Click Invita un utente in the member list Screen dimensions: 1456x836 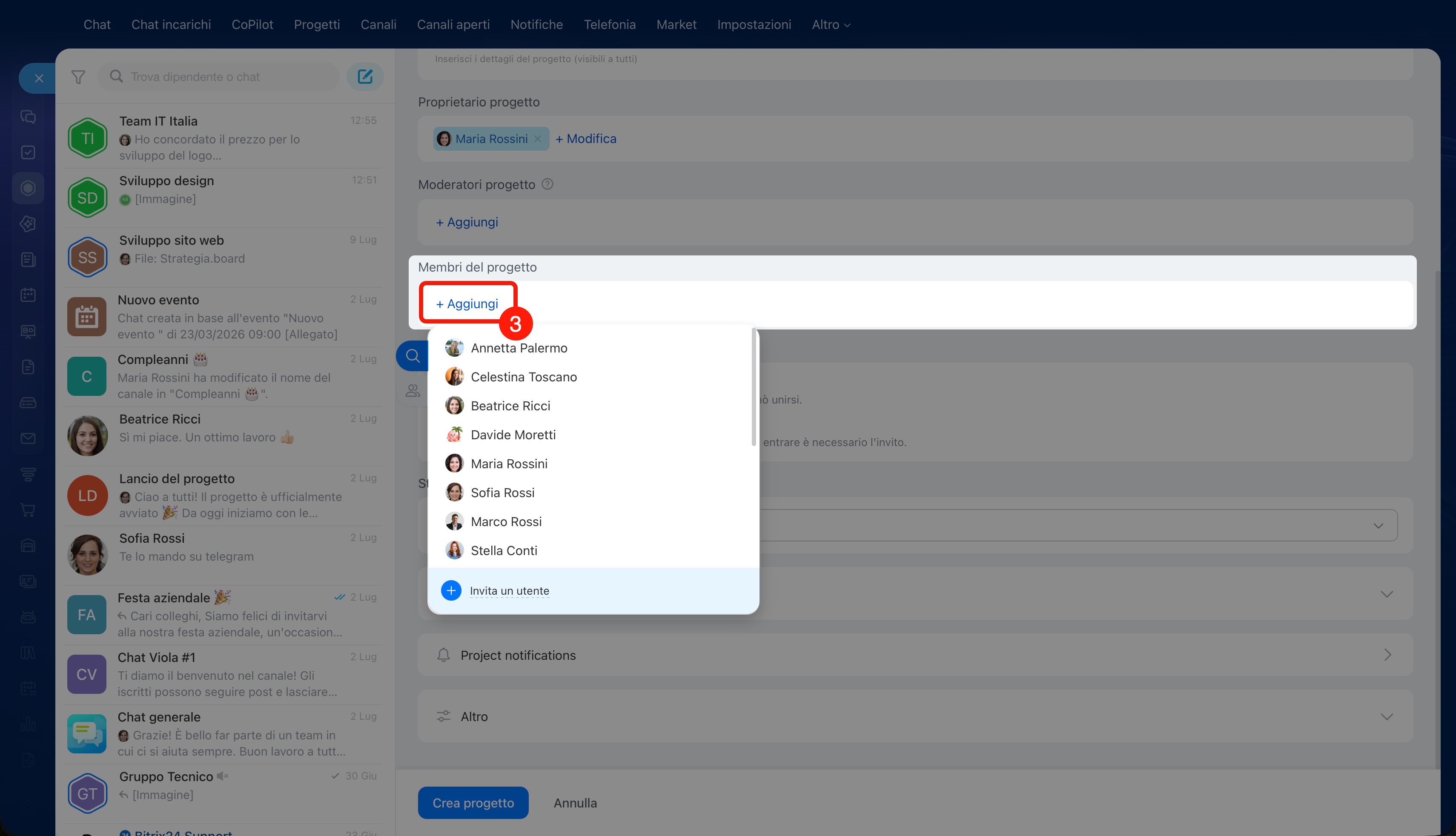point(509,591)
